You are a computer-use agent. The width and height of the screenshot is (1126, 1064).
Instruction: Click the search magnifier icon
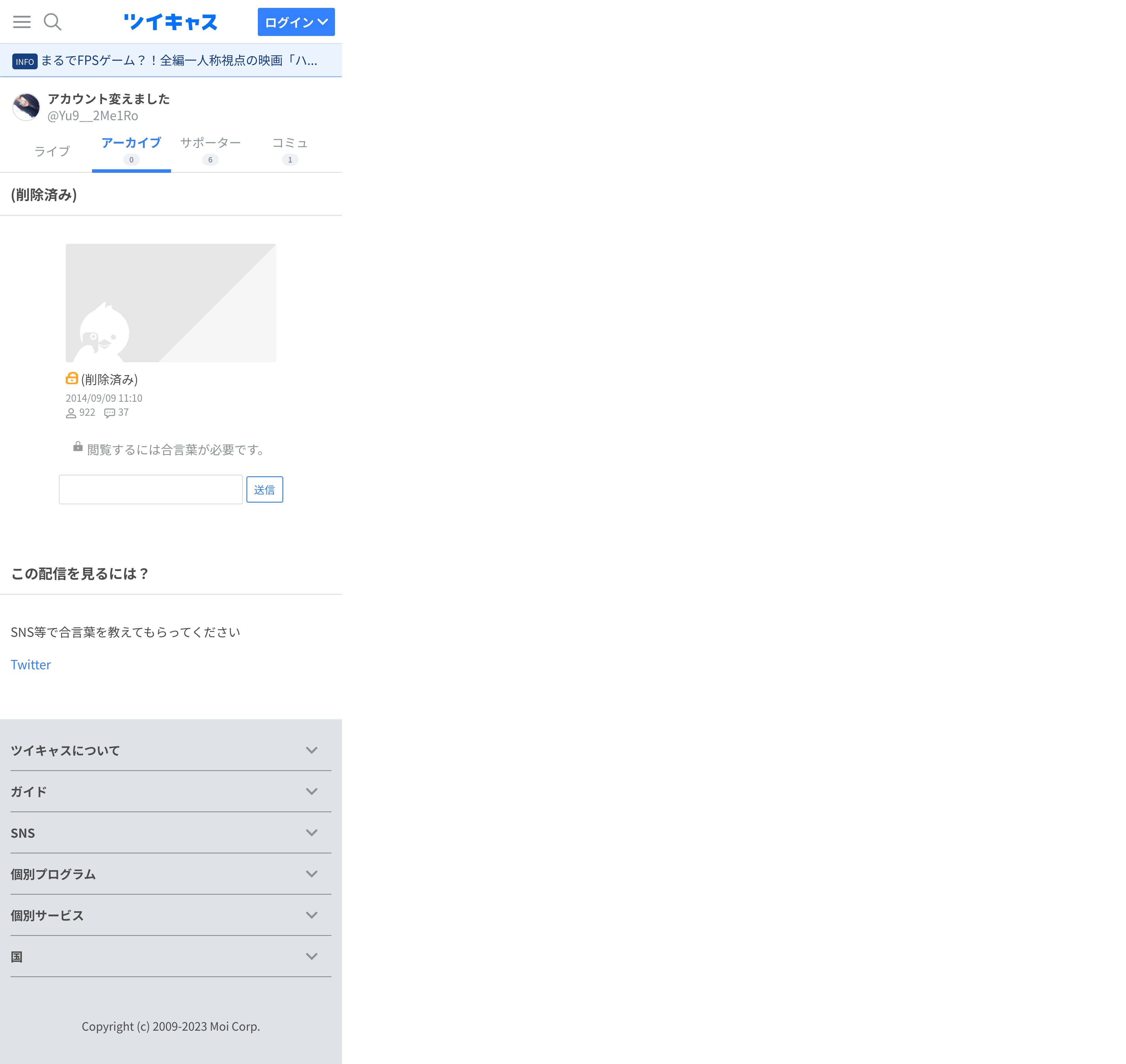click(x=52, y=22)
